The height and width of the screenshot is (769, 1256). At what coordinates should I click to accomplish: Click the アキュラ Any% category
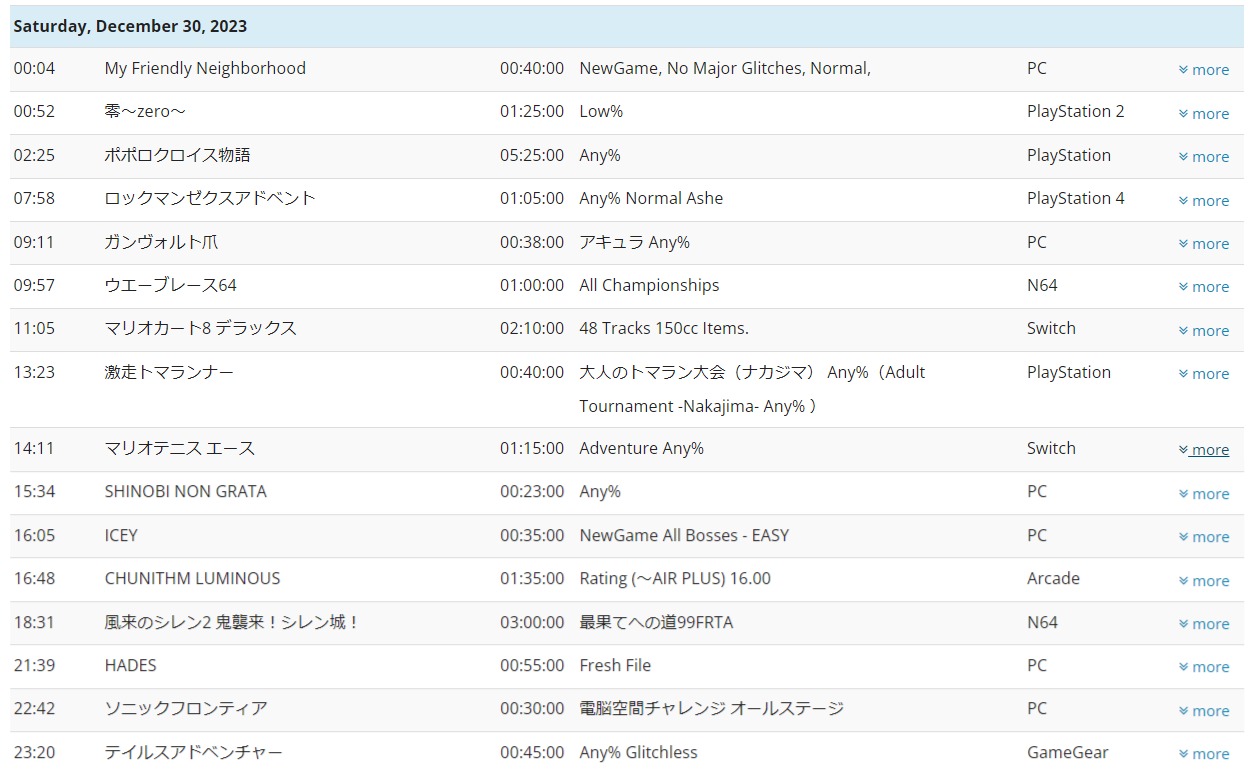tap(634, 242)
